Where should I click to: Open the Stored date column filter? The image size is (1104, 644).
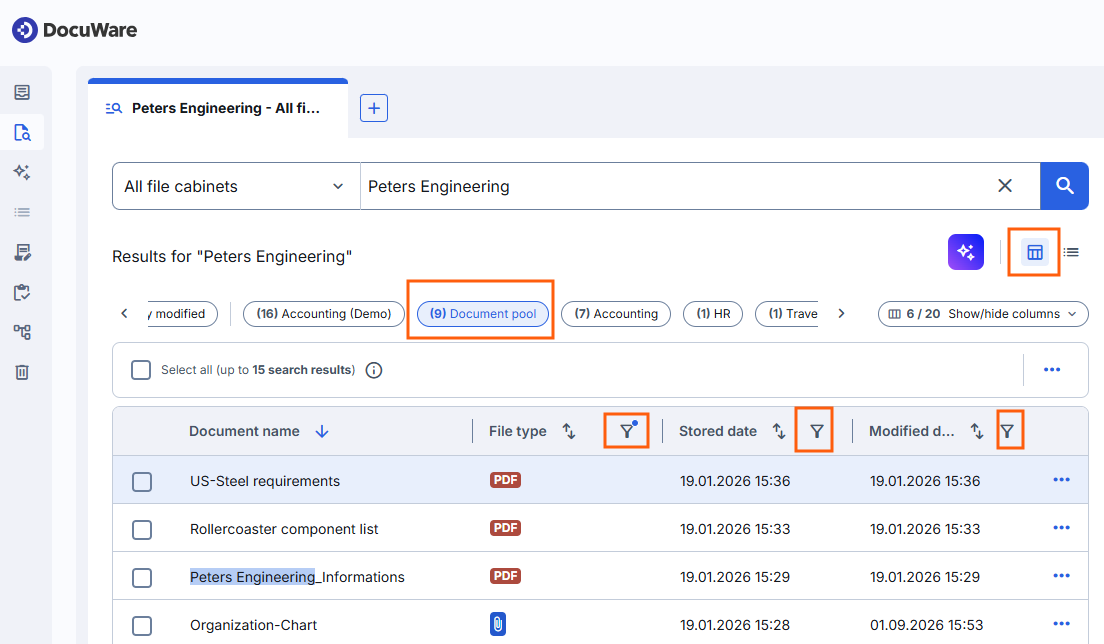816,431
